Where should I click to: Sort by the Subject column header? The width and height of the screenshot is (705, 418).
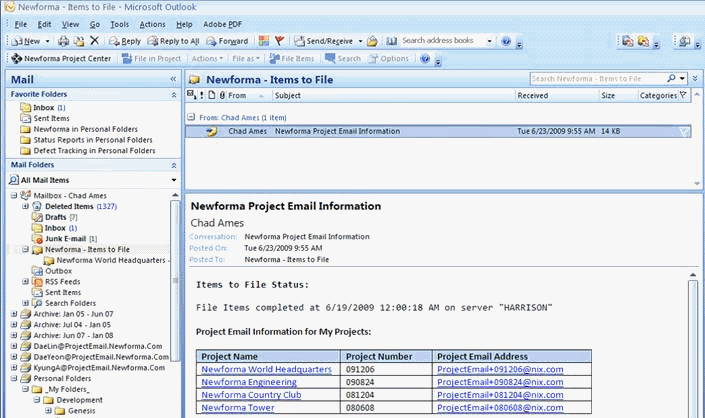393,95
